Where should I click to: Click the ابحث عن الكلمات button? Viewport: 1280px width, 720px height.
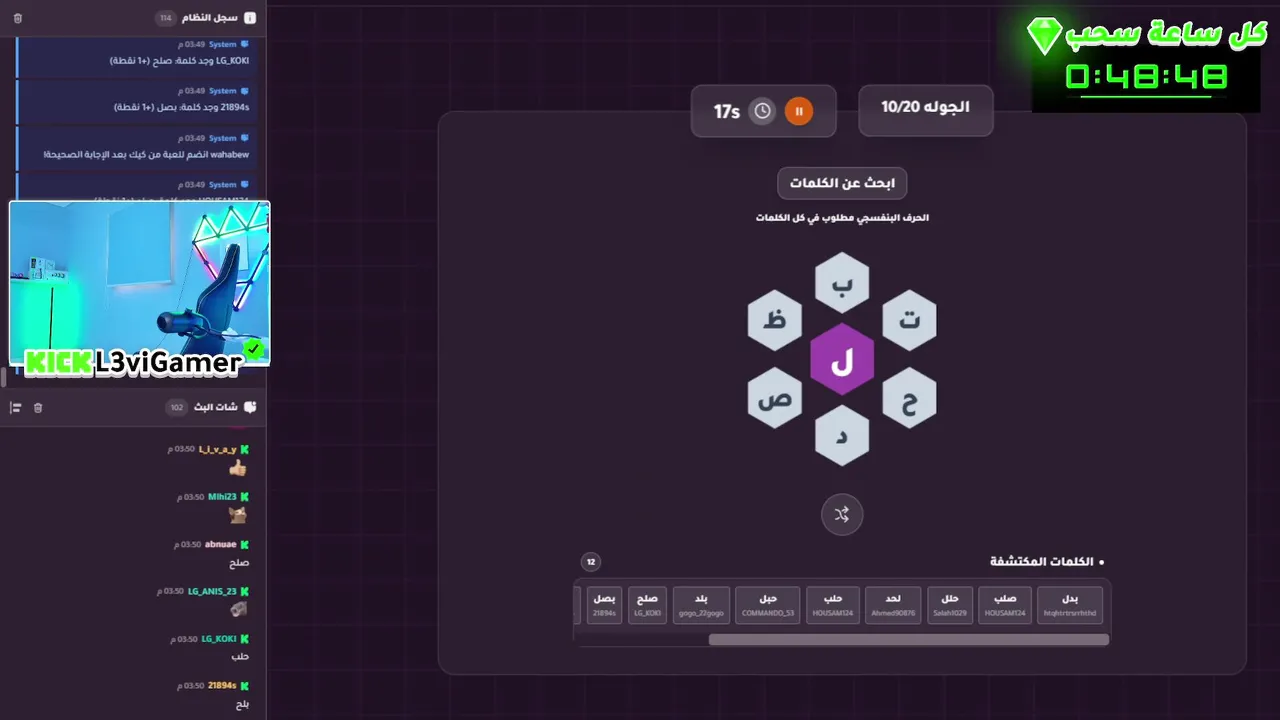[842, 183]
